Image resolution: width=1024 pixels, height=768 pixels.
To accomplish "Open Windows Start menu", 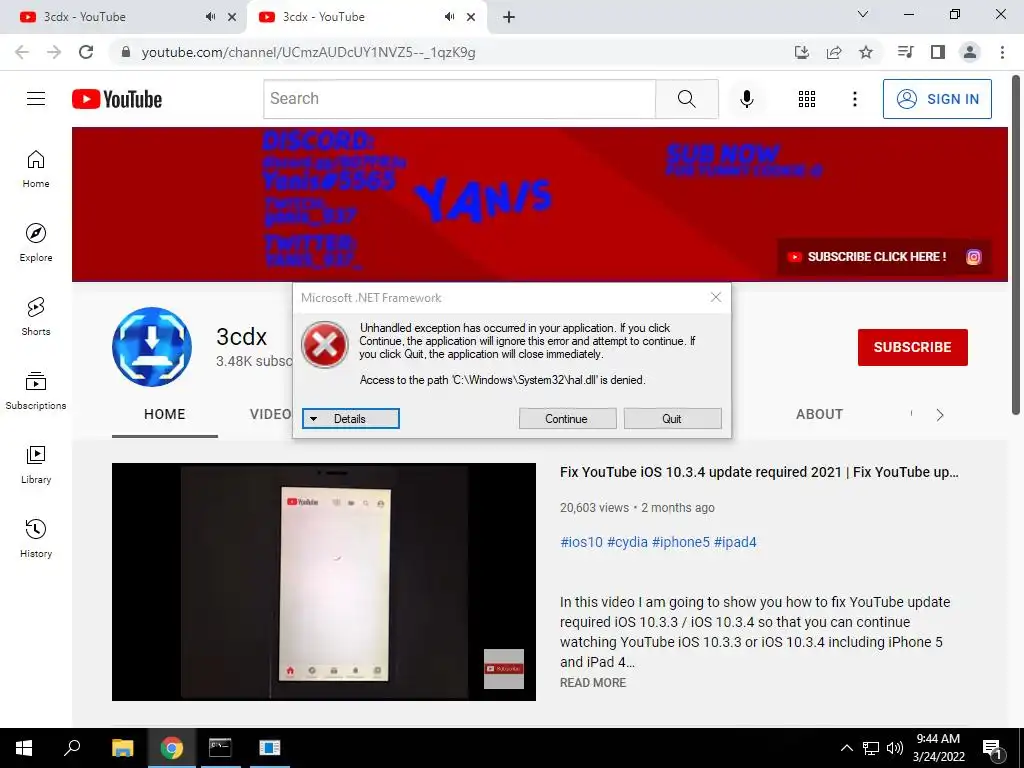I will [24, 748].
